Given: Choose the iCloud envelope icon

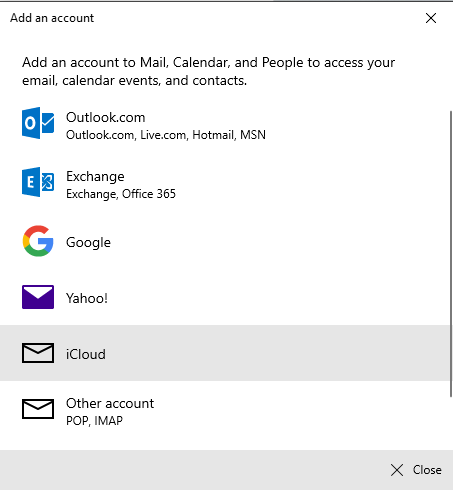Looking at the screenshot, I should tap(38, 353).
